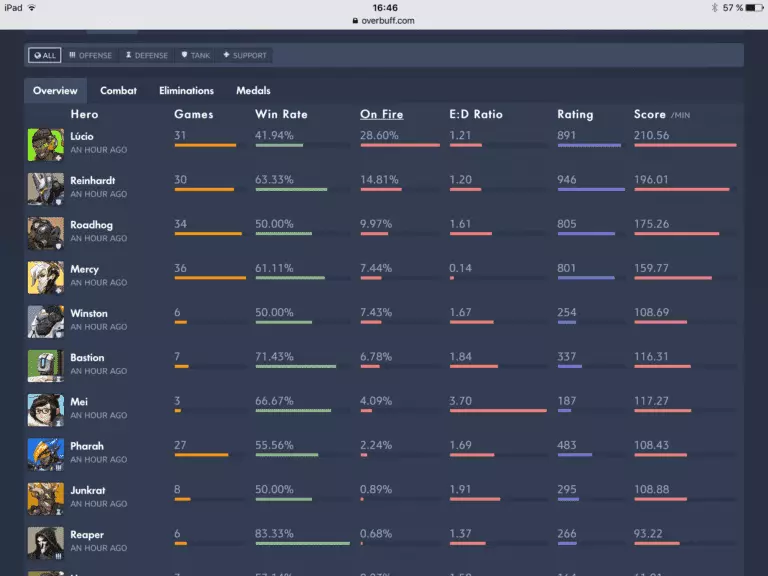The width and height of the screenshot is (768, 576).
Task: Open Mercy hero portrait
Action: 46,278
